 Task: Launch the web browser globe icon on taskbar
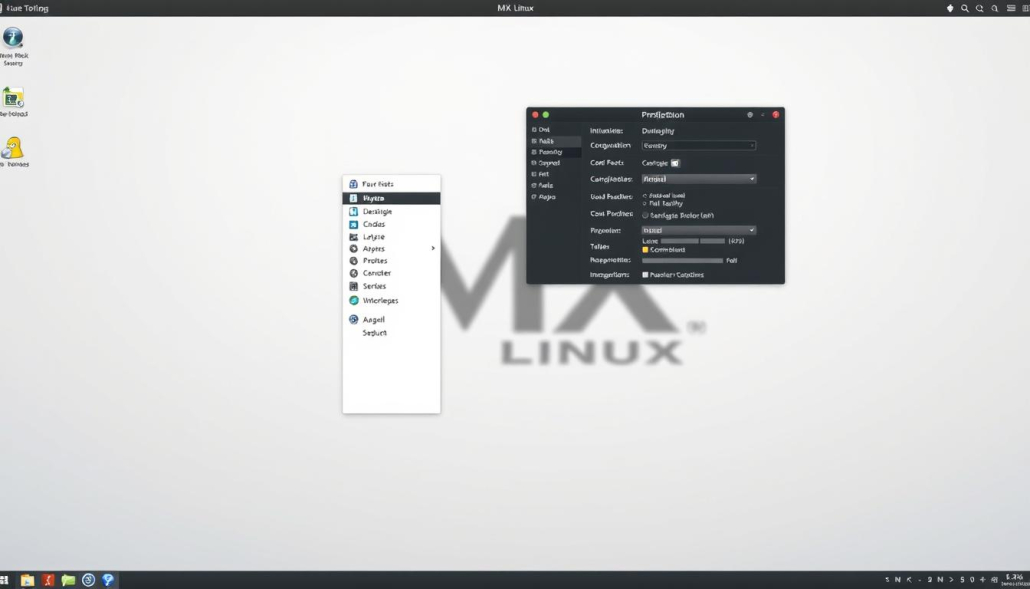tap(109, 579)
